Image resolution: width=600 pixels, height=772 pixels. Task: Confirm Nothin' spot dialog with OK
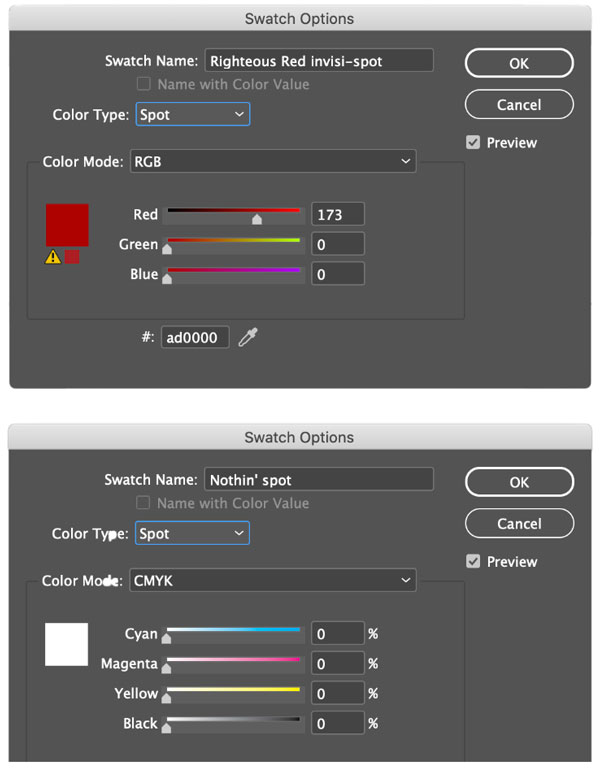519,482
